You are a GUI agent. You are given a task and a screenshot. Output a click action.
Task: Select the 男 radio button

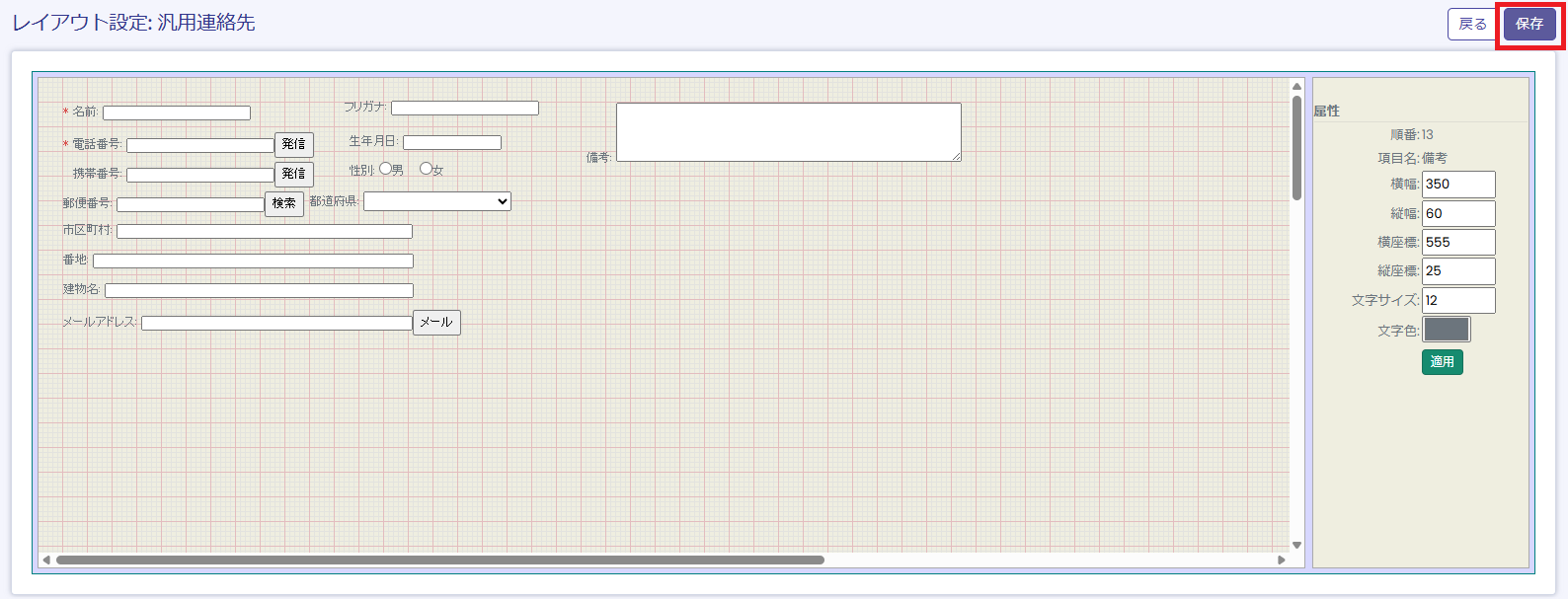pyautogui.click(x=385, y=169)
